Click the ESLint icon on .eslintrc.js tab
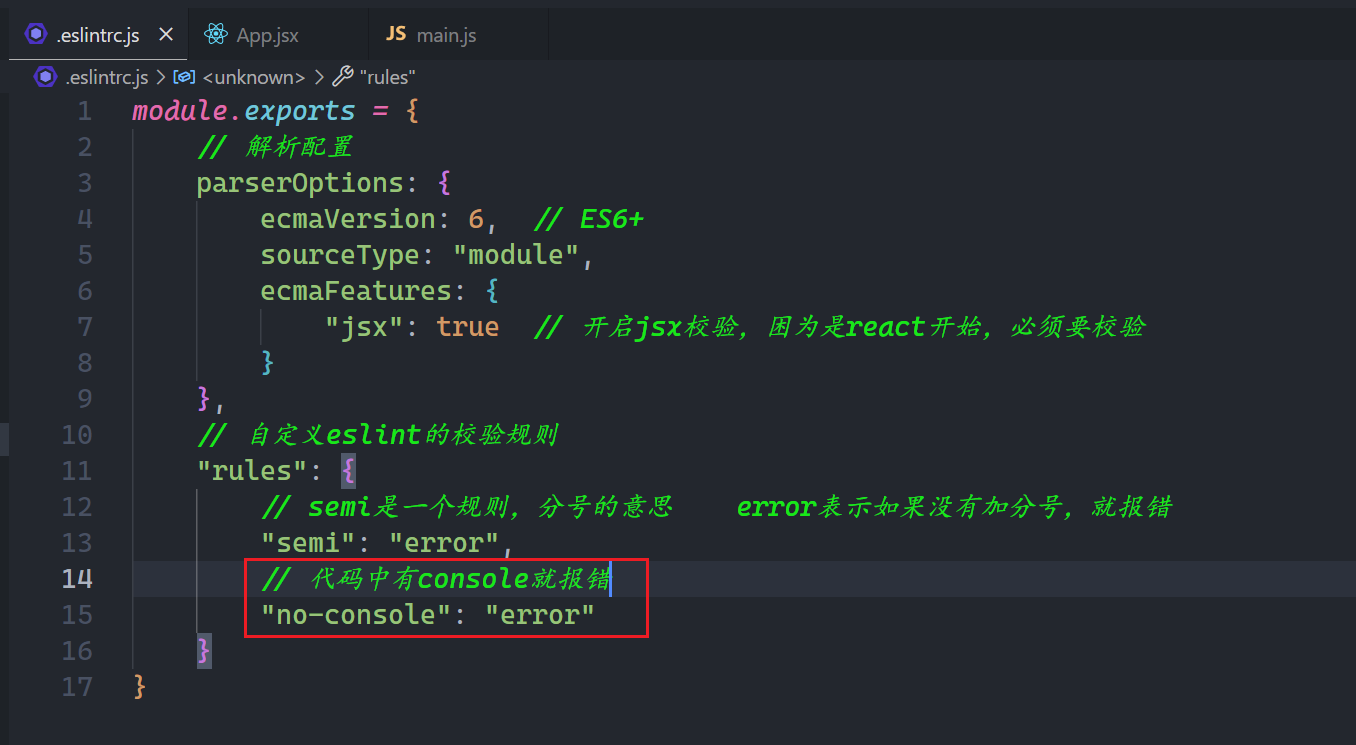 tap(37, 35)
